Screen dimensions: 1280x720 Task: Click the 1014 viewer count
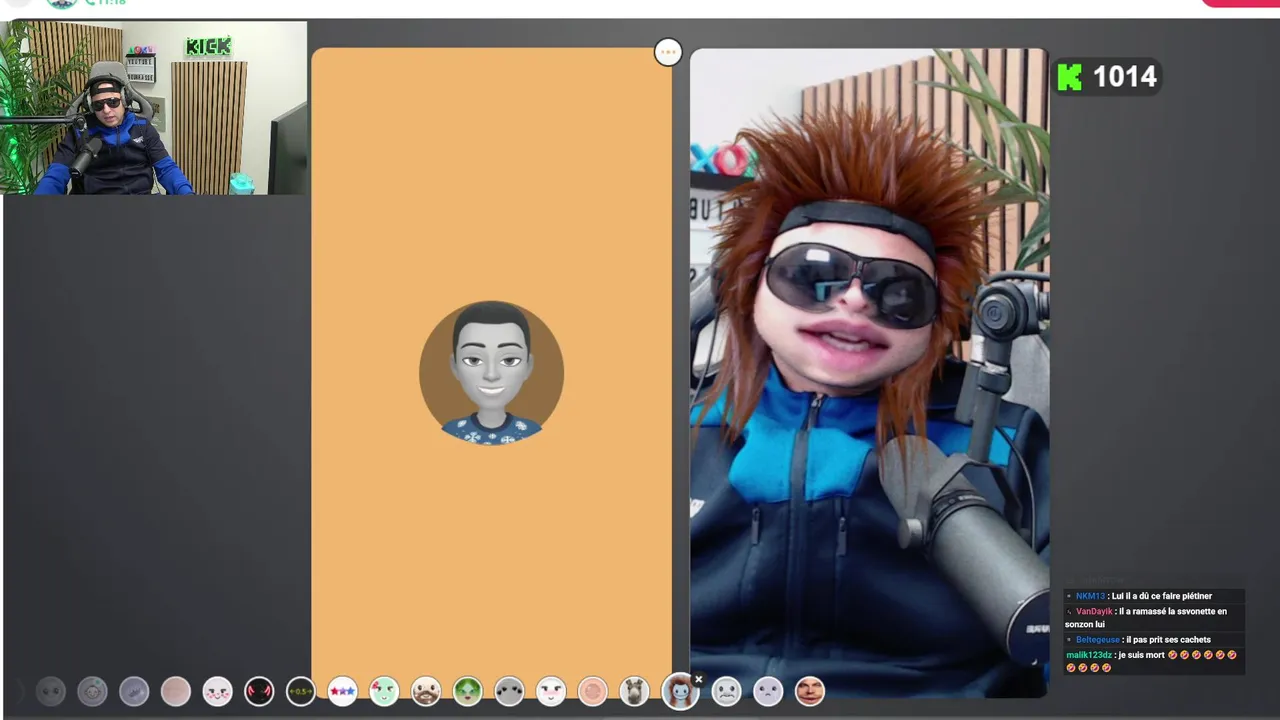pyautogui.click(x=1124, y=77)
